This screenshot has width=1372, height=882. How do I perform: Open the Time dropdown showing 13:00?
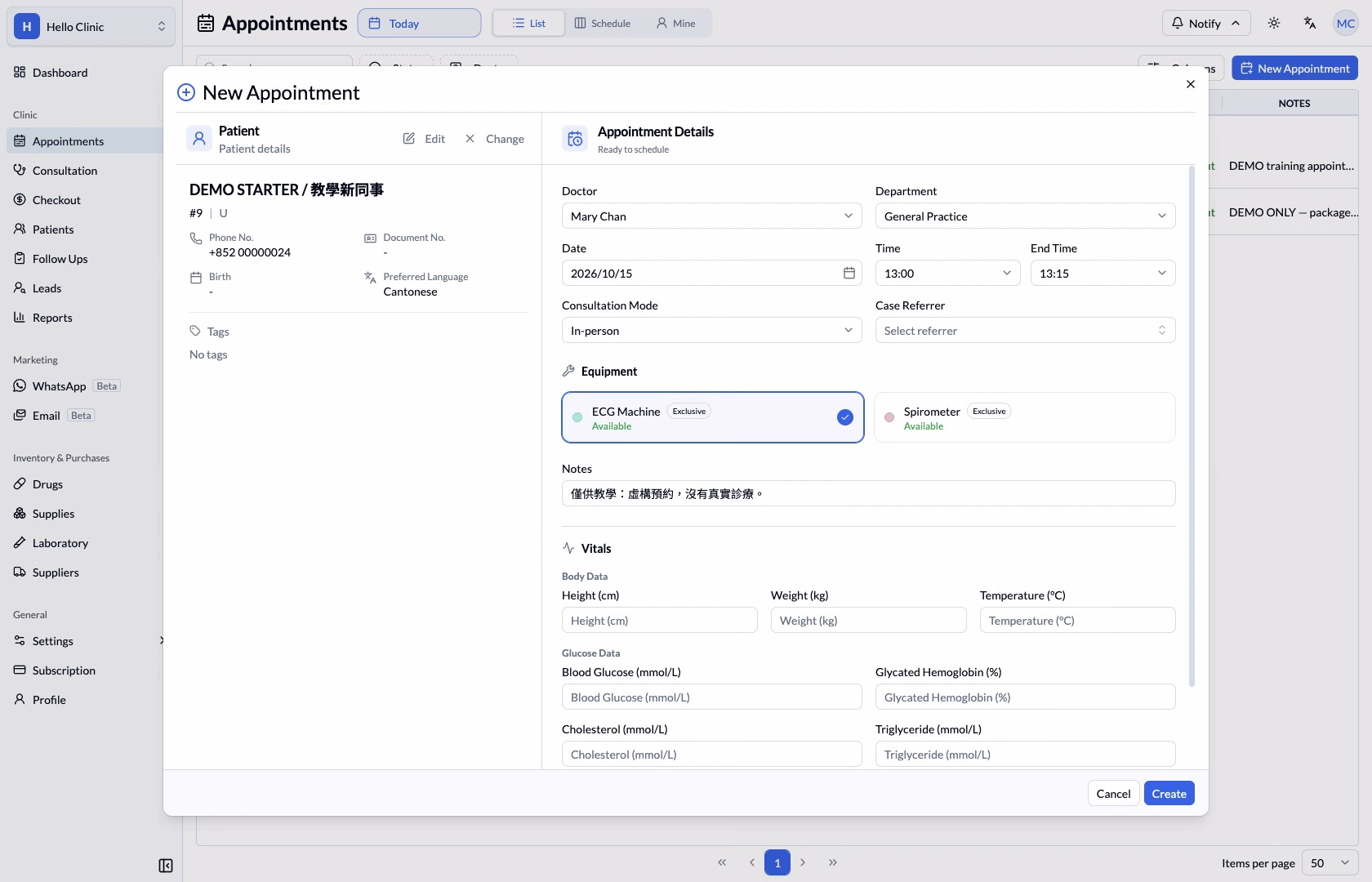pos(948,273)
